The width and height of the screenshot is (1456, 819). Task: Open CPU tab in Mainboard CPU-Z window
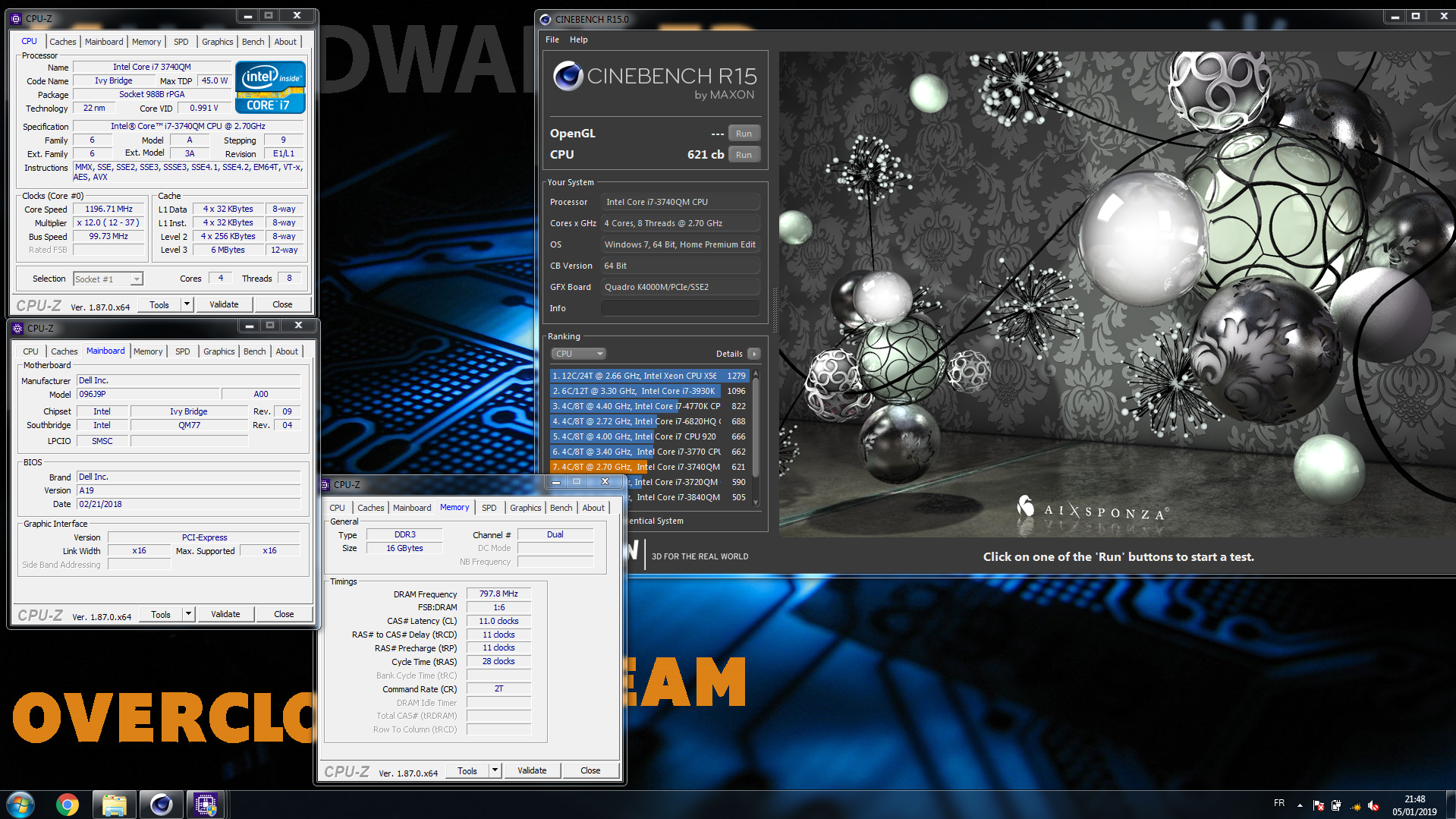[30, 351]
